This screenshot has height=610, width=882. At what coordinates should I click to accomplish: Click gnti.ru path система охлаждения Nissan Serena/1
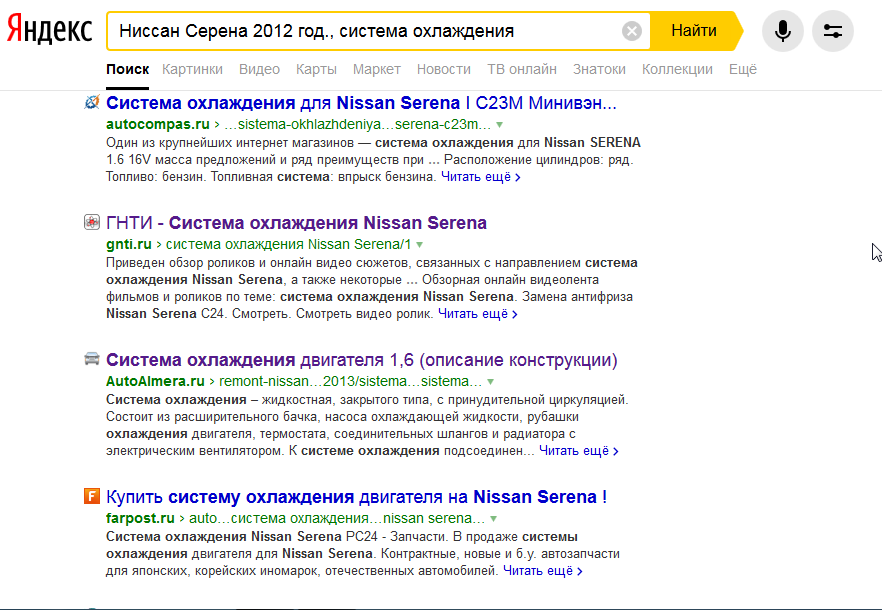click(289, 244)
